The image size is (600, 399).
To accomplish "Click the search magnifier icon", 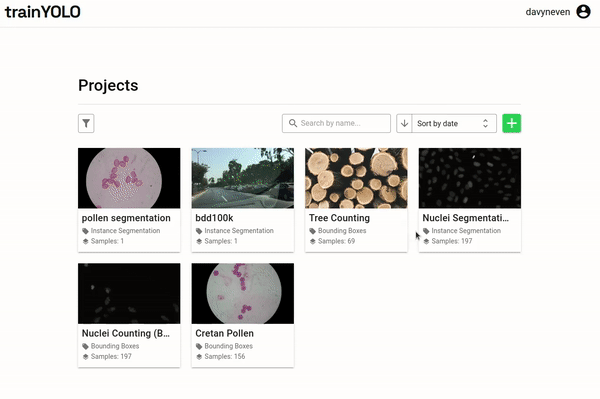I will point(293,123).
